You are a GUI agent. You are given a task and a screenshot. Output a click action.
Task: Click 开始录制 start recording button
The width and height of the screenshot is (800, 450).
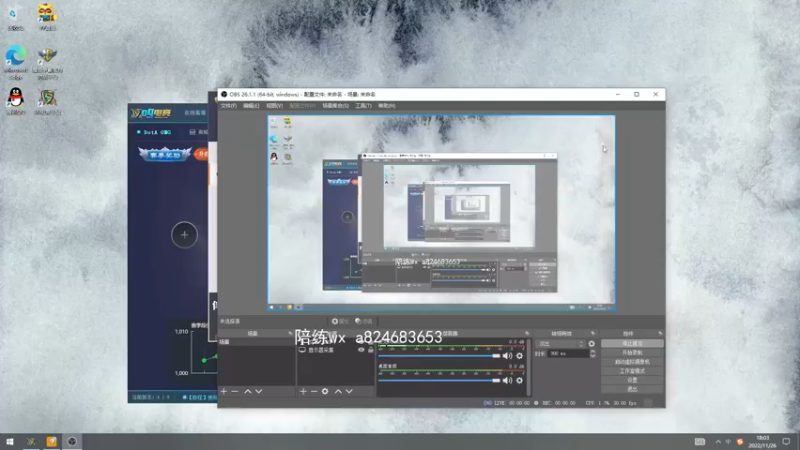click(x=632, y=353)
